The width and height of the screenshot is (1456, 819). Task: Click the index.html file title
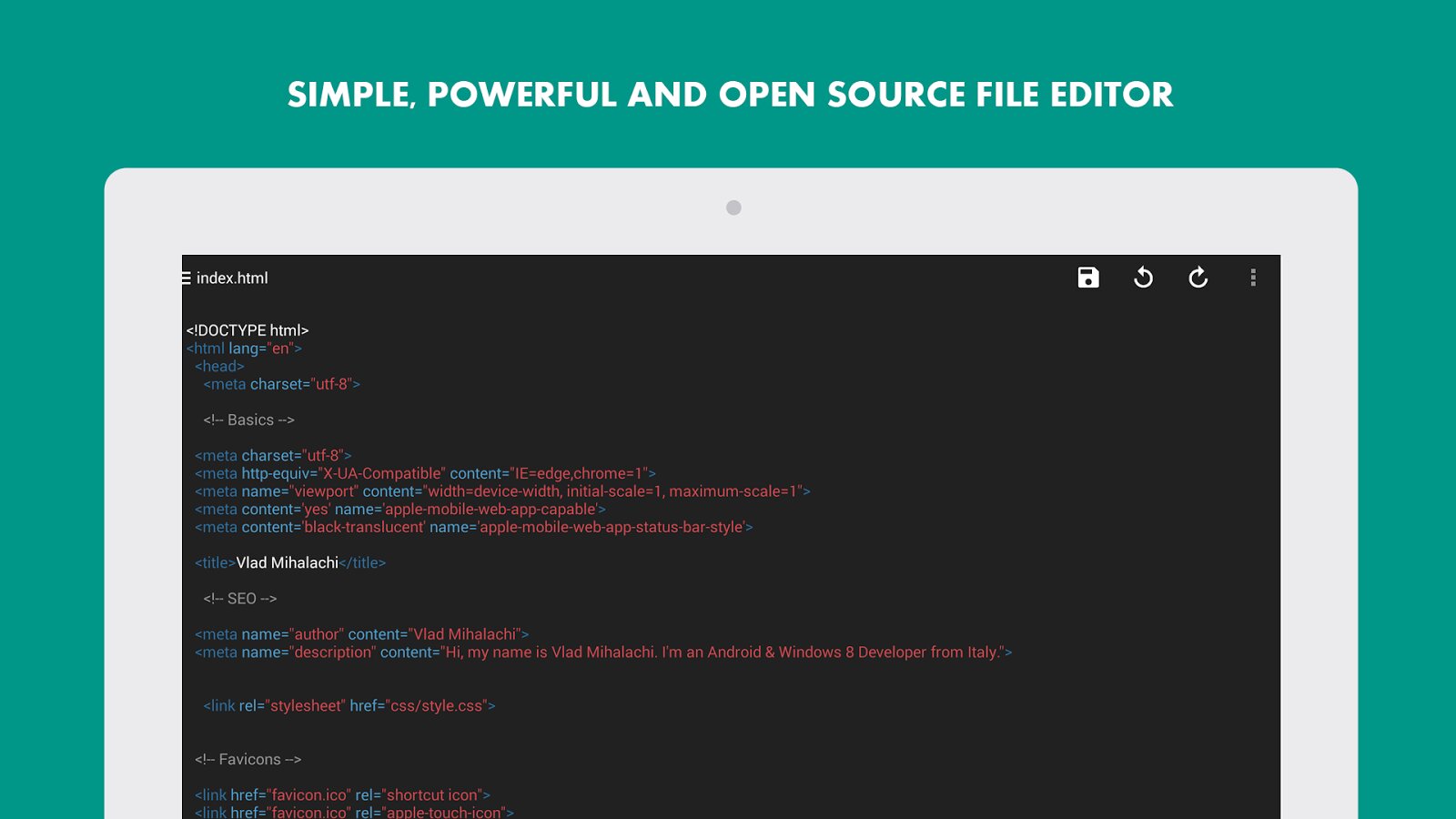pyautogui.click(x=232, y=278)
